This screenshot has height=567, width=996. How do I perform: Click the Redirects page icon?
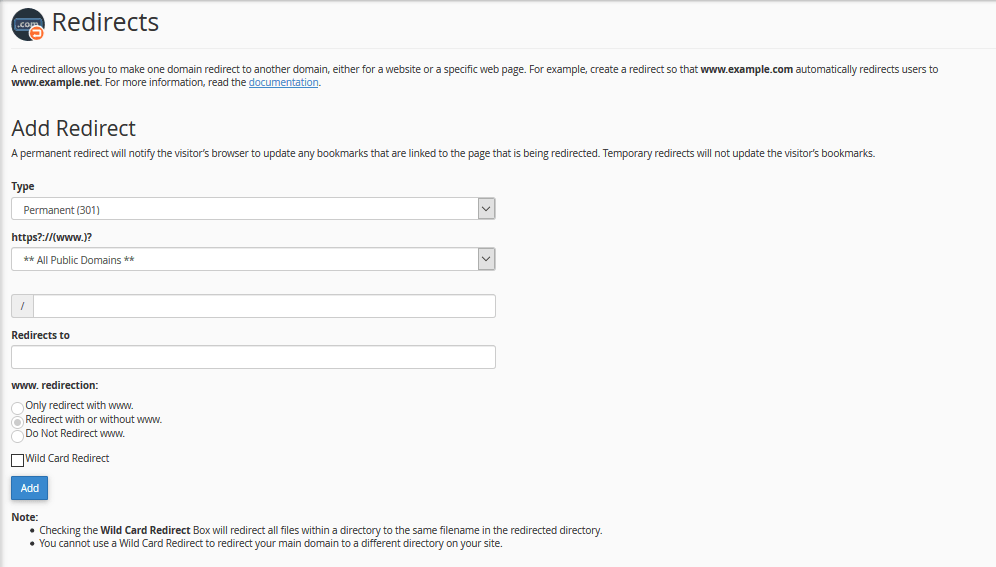coord(28,24)
